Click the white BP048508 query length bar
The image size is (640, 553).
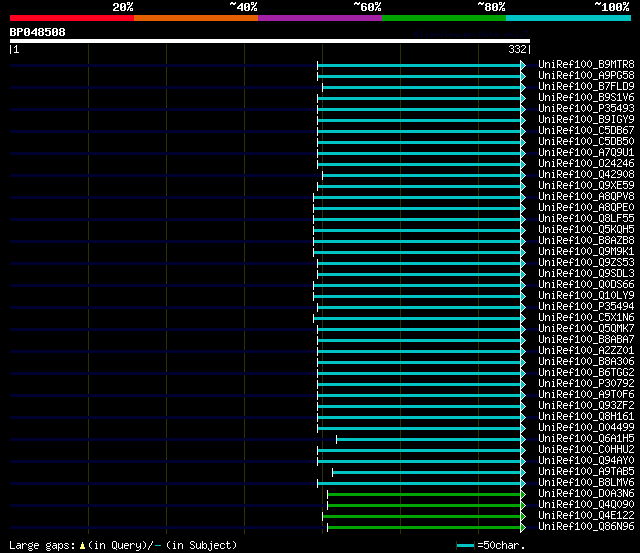click(270, 41)
